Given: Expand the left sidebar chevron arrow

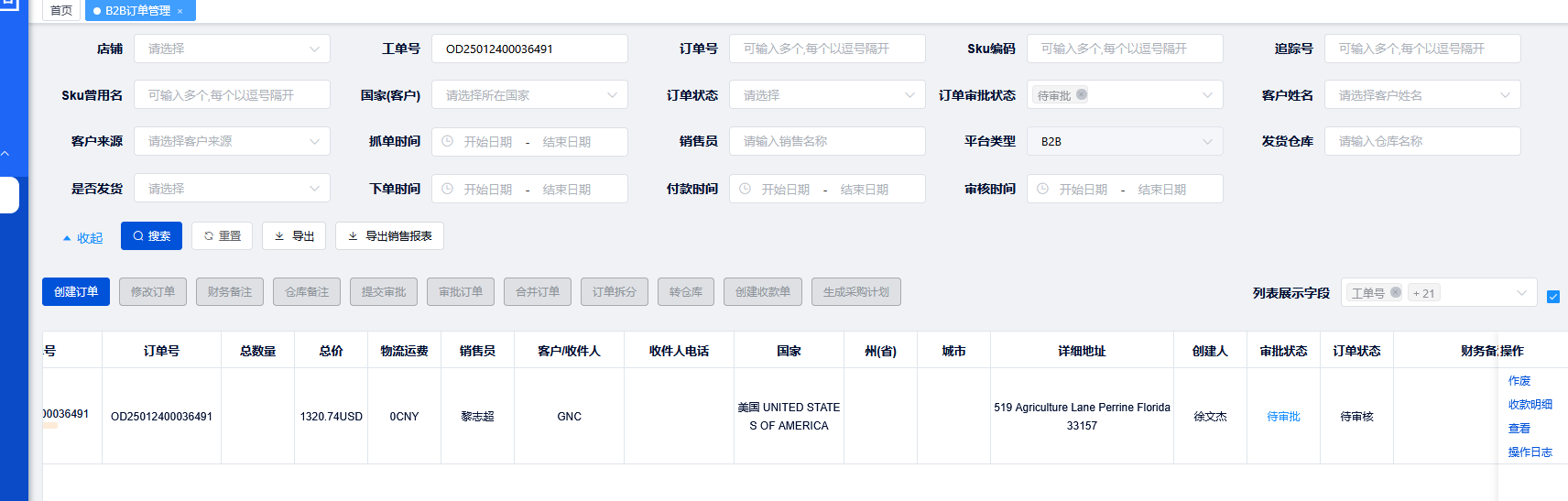Looking at the screenshot, I should (x=5, y=153).
